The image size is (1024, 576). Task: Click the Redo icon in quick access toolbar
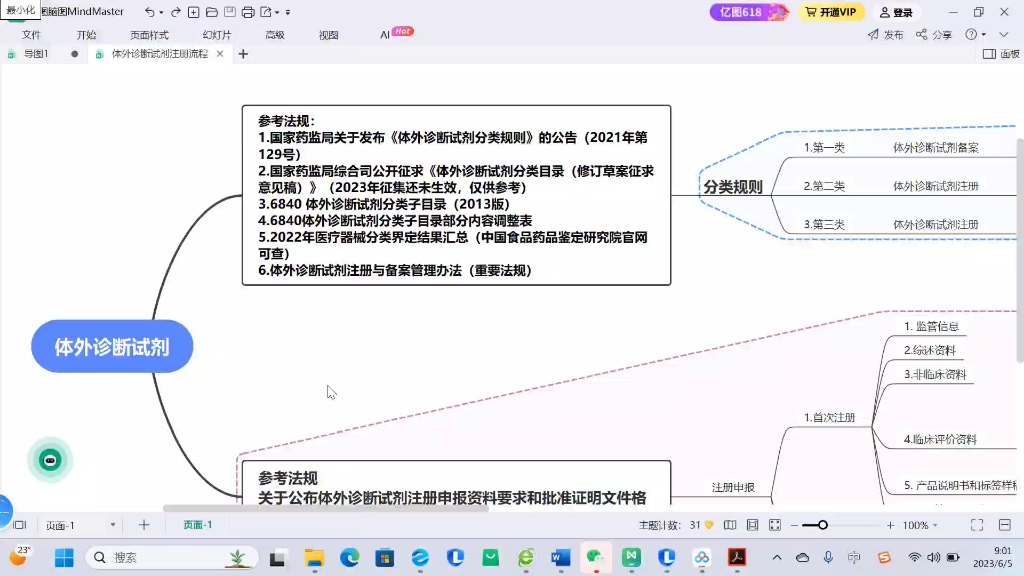176,12
